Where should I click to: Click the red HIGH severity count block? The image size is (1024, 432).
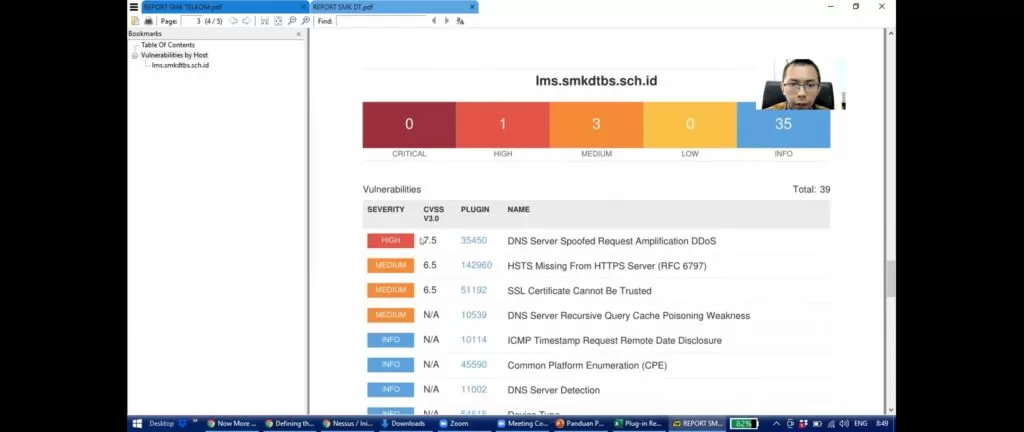[x=502, y=124]
